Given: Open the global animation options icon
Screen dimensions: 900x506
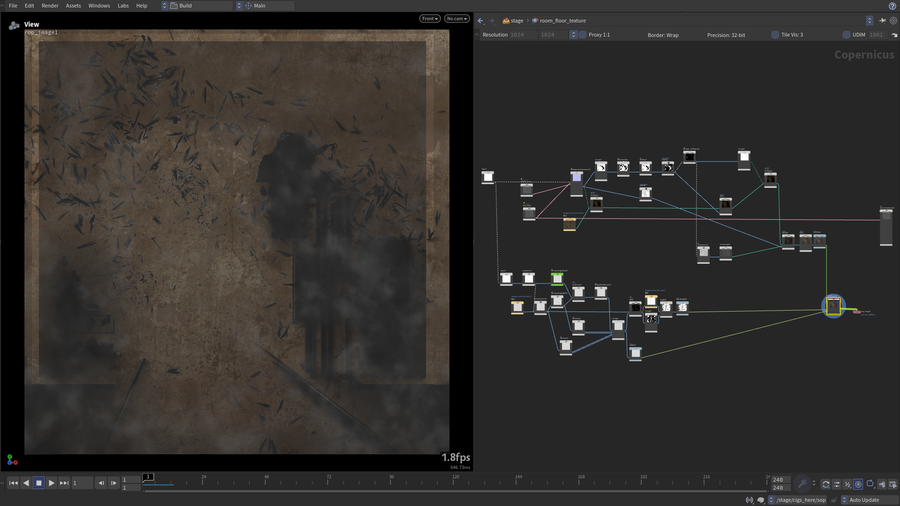Looking at the screenshot, I should 836,484.
